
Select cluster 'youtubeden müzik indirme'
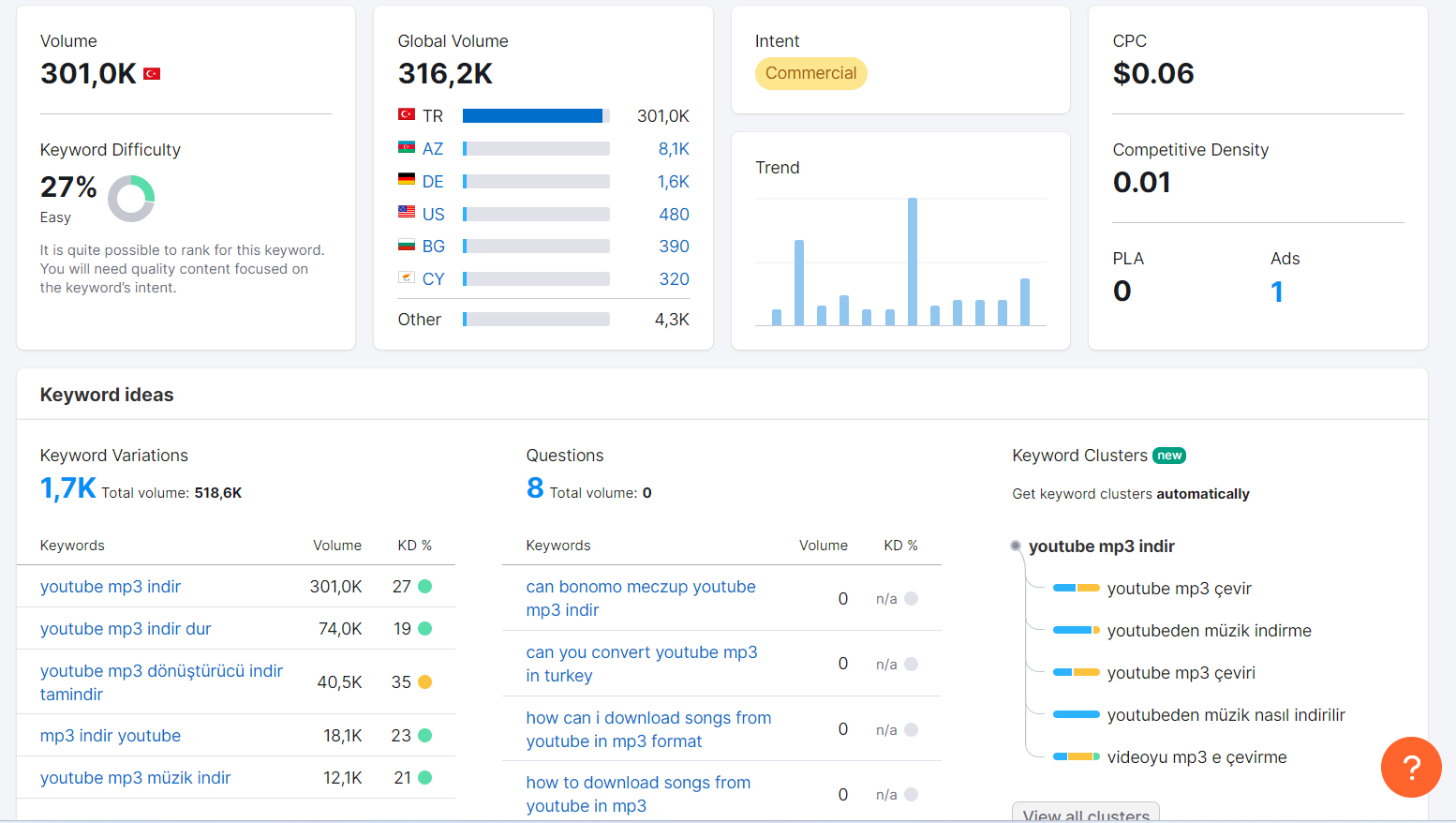[x=1210, y=631]
